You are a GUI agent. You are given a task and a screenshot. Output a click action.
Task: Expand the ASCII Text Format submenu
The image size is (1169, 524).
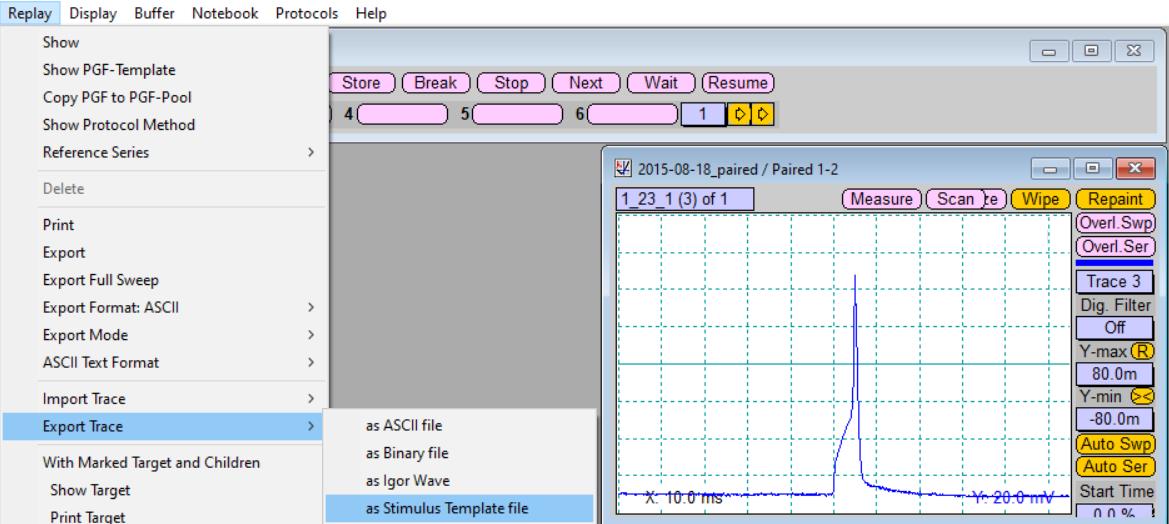click(165, 362)
